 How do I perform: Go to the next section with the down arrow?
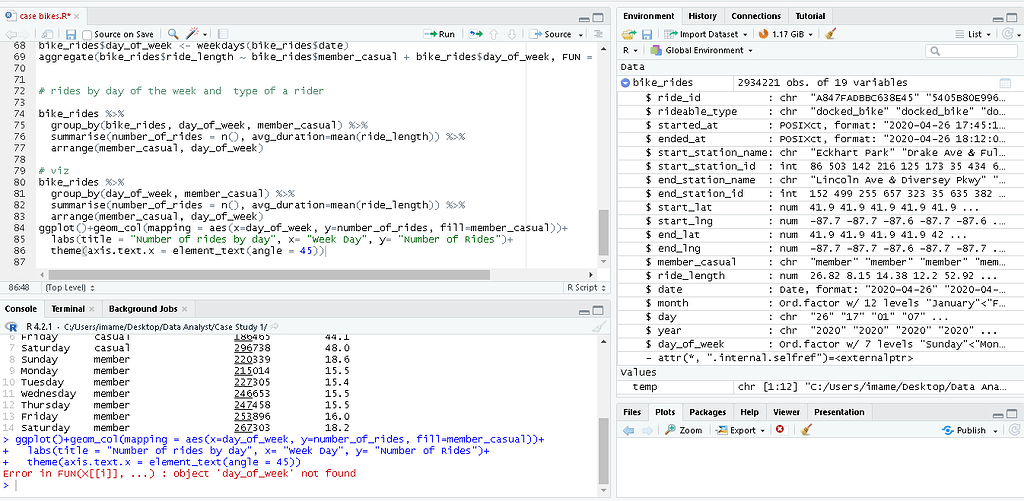(511, 34)
